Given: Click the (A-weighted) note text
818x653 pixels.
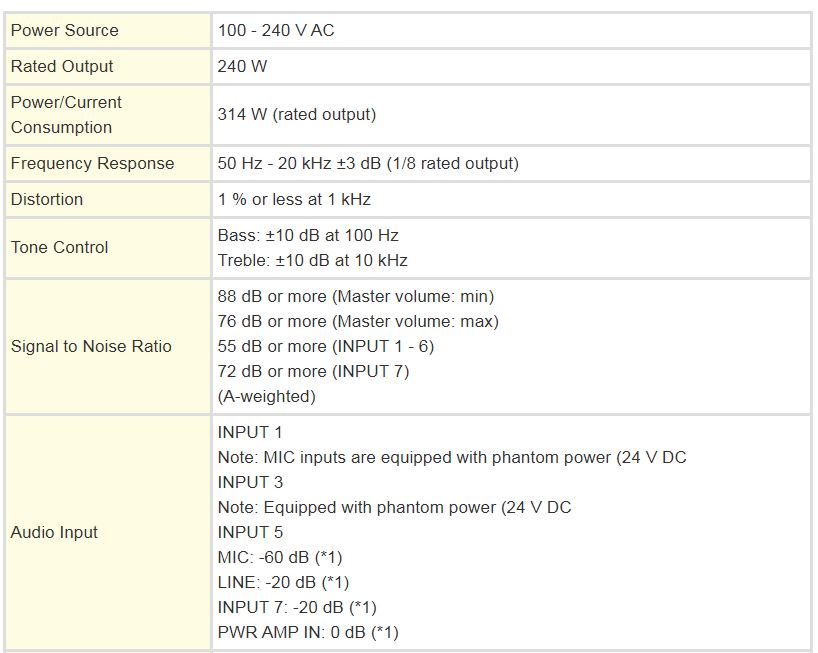Looking at the screenshot, I should 266,396.
